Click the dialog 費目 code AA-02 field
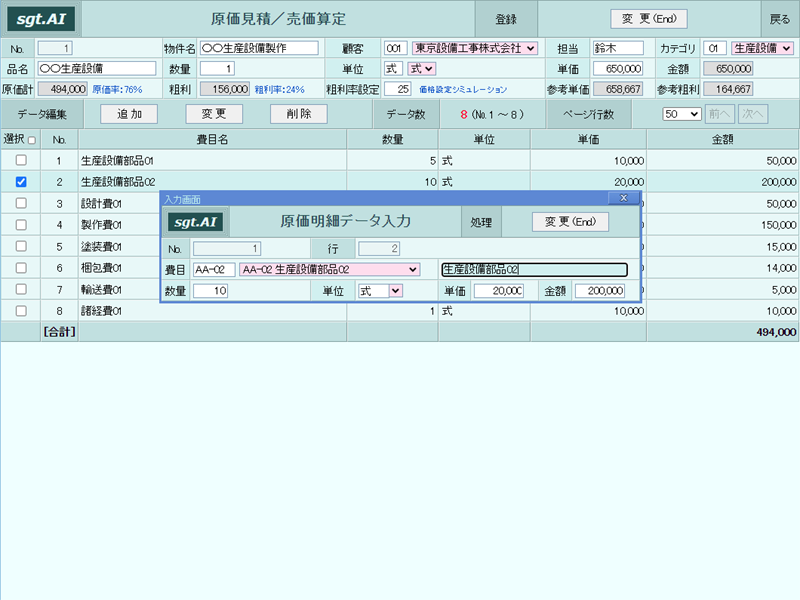 [214, 269]
